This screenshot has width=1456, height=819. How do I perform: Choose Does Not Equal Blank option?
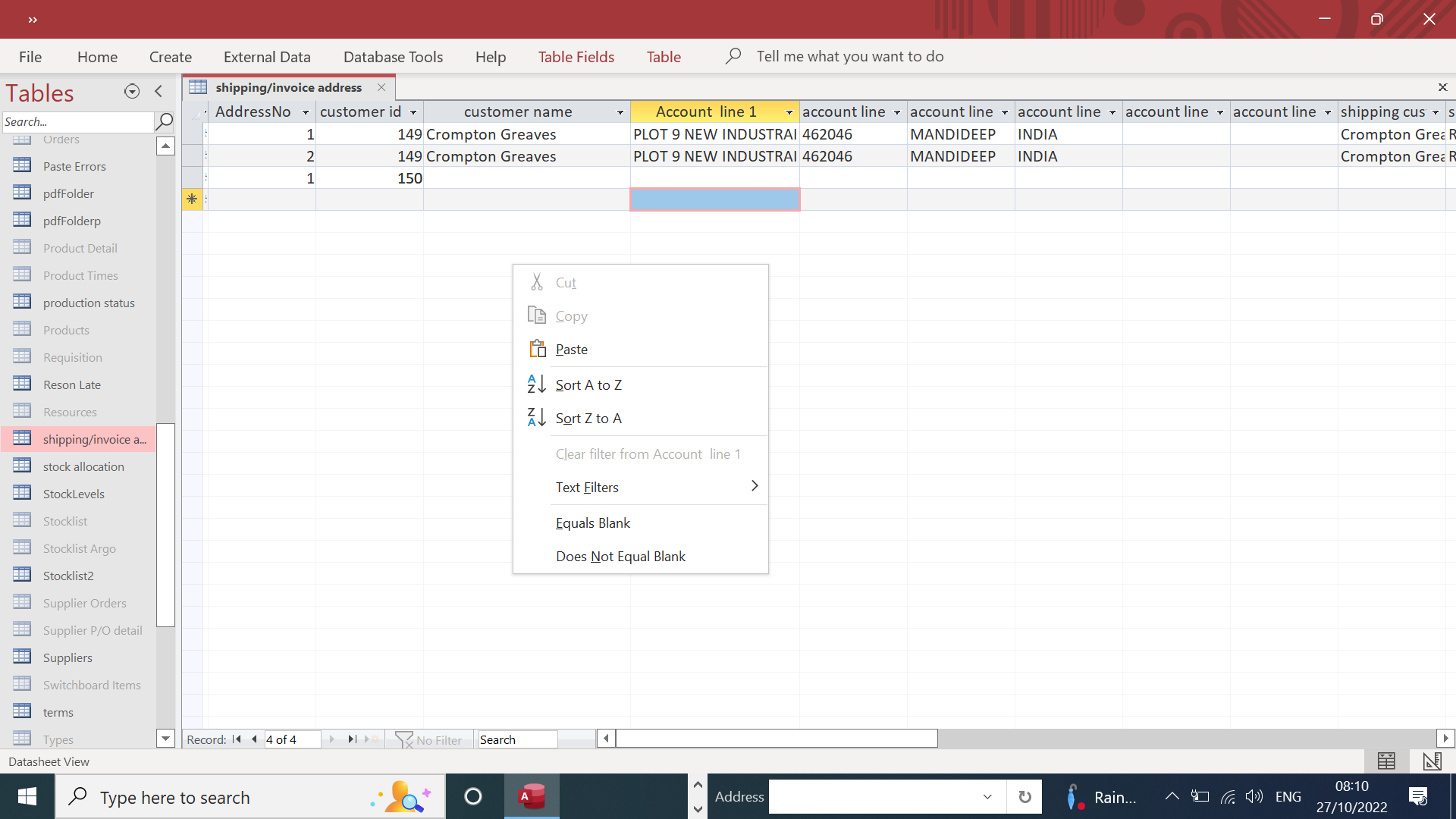coord(620,557)
